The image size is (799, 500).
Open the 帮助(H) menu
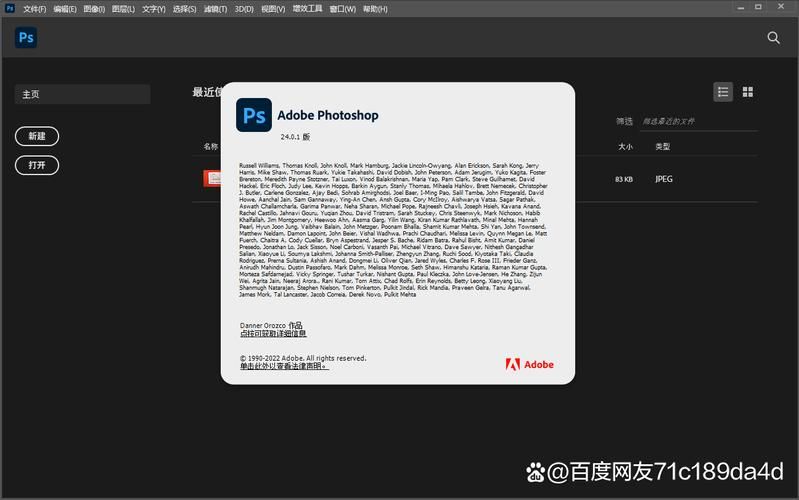click(x=375, y=9)
